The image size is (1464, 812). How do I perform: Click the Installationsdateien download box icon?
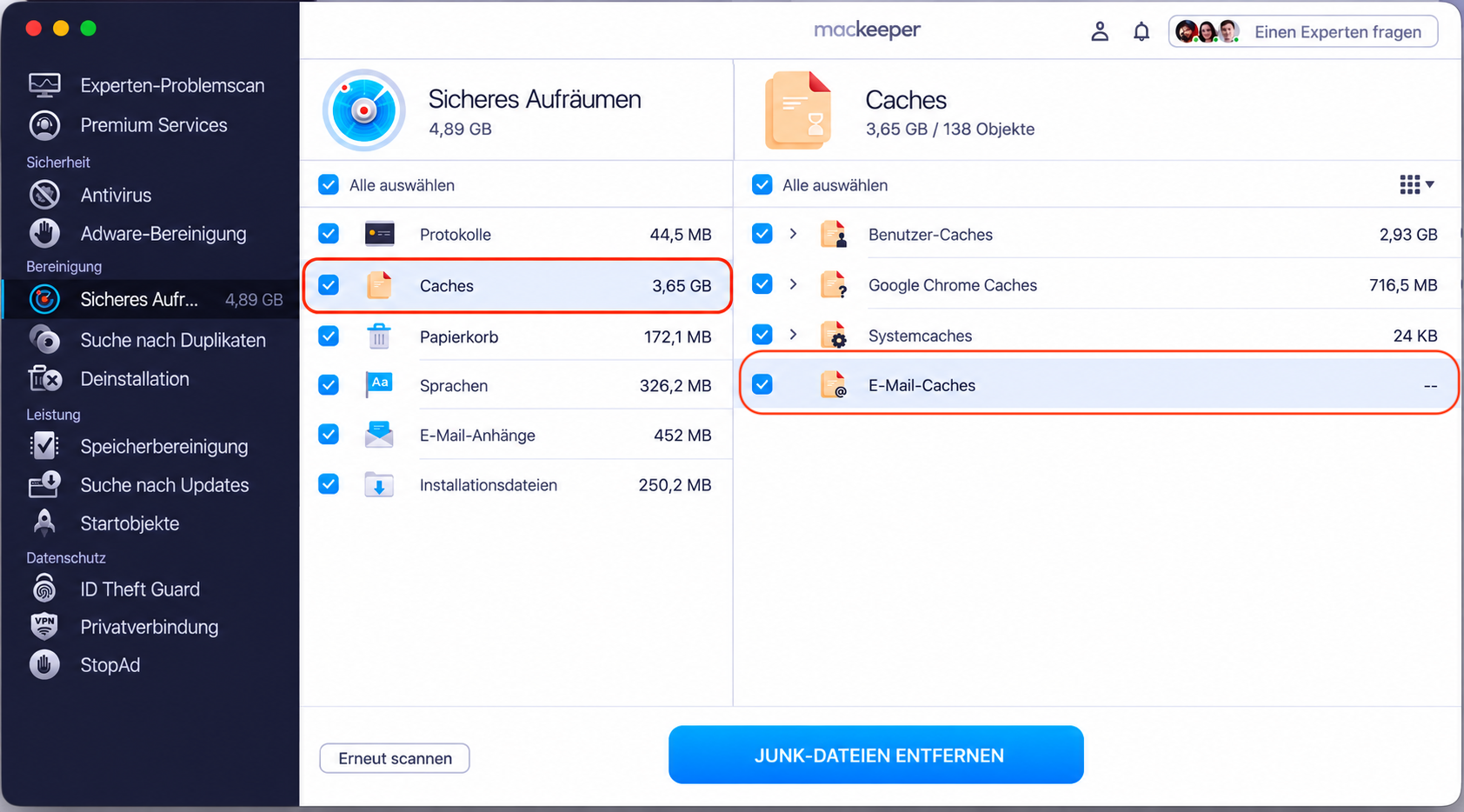[x=379, y=484]
